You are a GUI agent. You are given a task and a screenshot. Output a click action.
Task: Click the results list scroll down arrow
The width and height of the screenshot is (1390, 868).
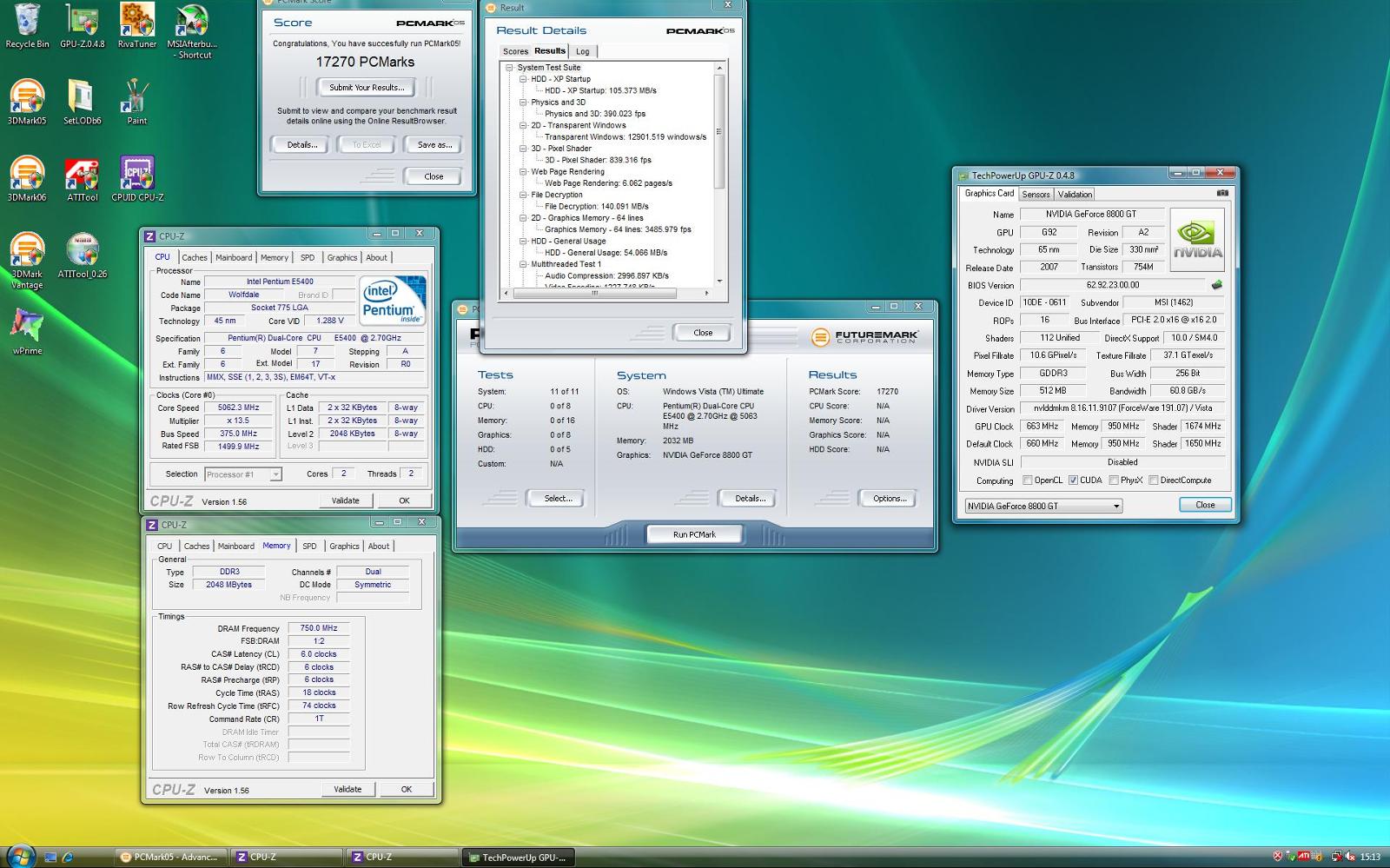(x=718, y=281)
